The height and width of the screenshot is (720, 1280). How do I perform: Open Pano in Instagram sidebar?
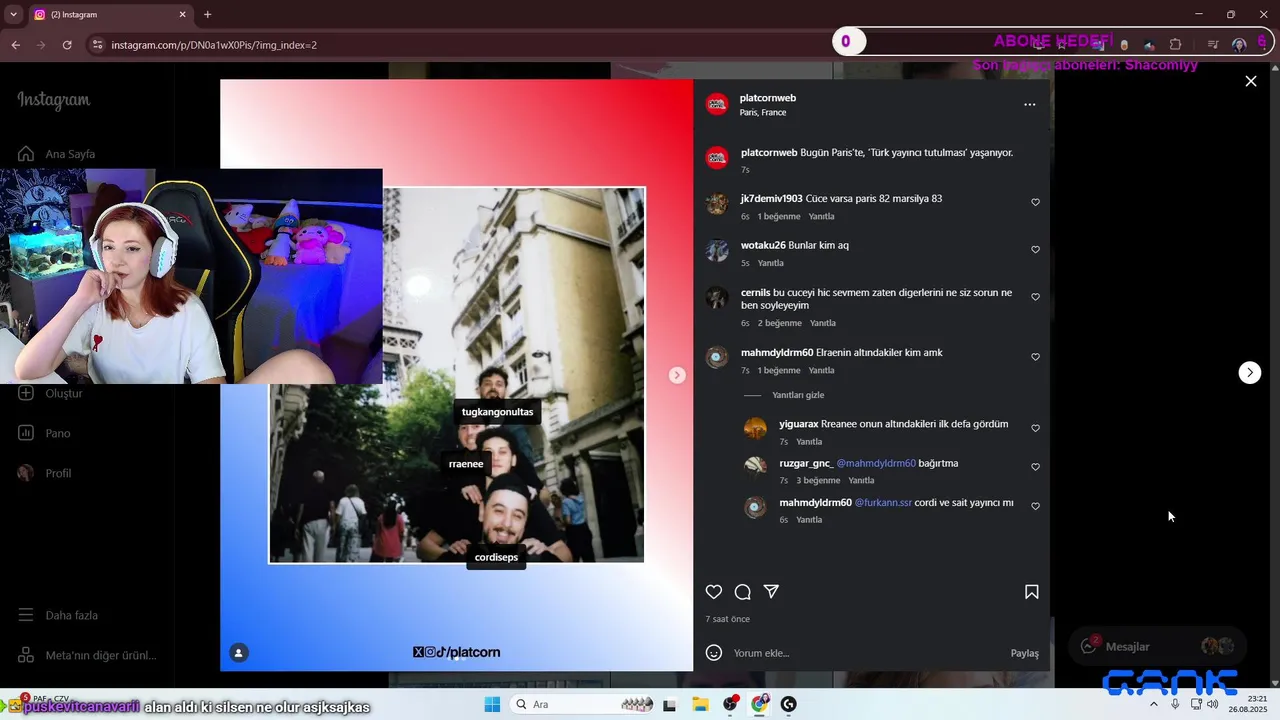[46, 433]
